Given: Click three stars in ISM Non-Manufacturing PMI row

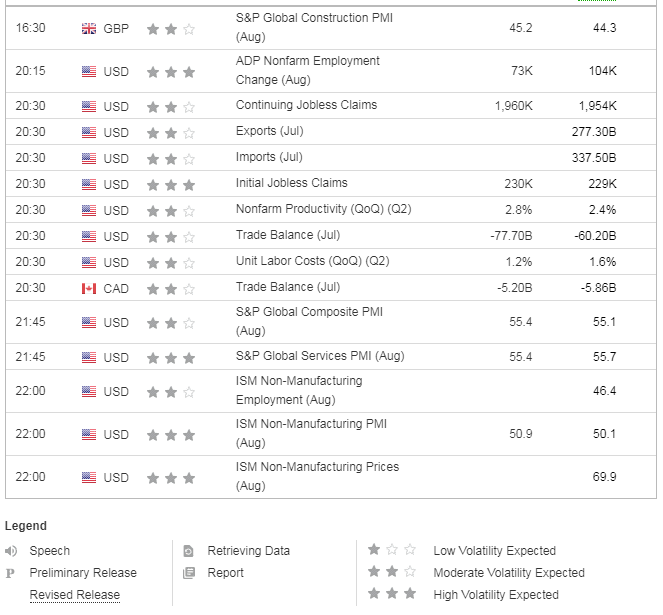Looking at the screenshot, I should point(171,435).
